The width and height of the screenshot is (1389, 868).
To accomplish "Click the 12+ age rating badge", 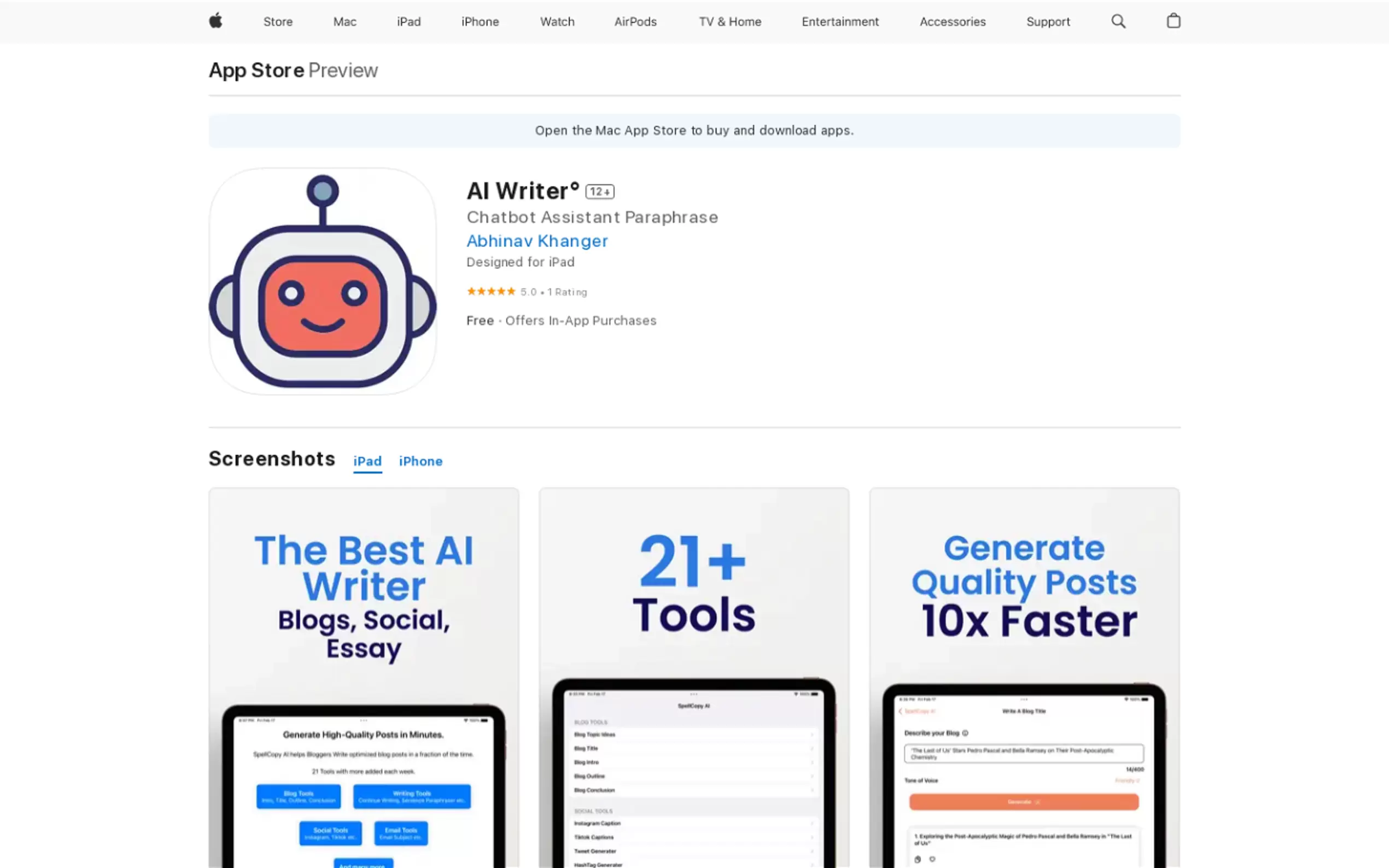I will (600, 192).
